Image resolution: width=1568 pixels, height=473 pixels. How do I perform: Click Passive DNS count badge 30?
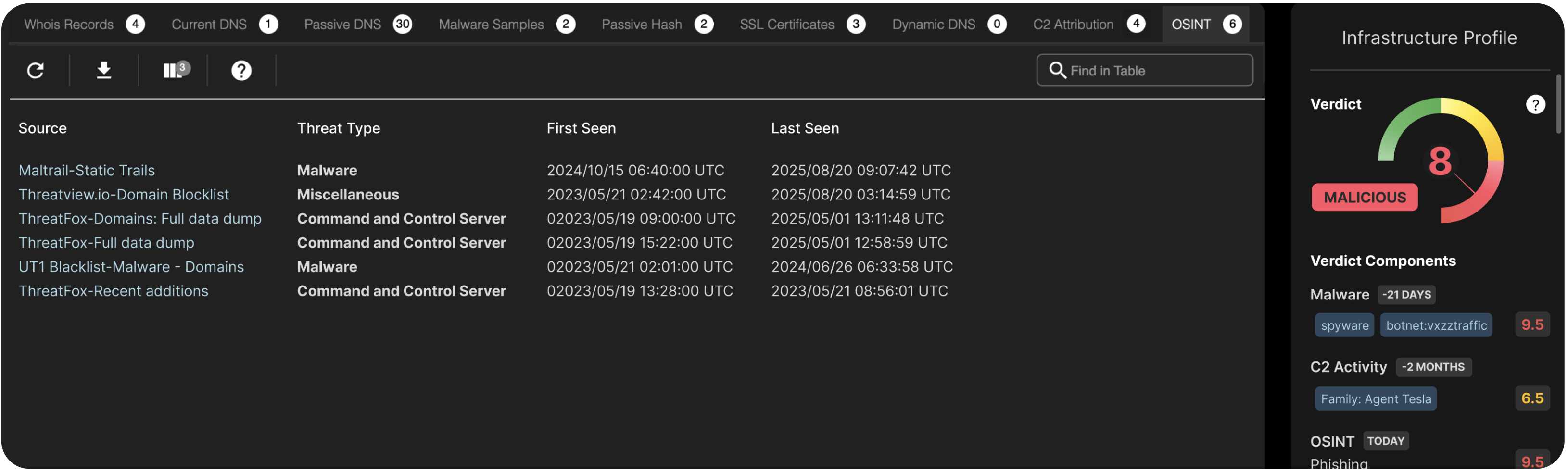pos(403,25)
